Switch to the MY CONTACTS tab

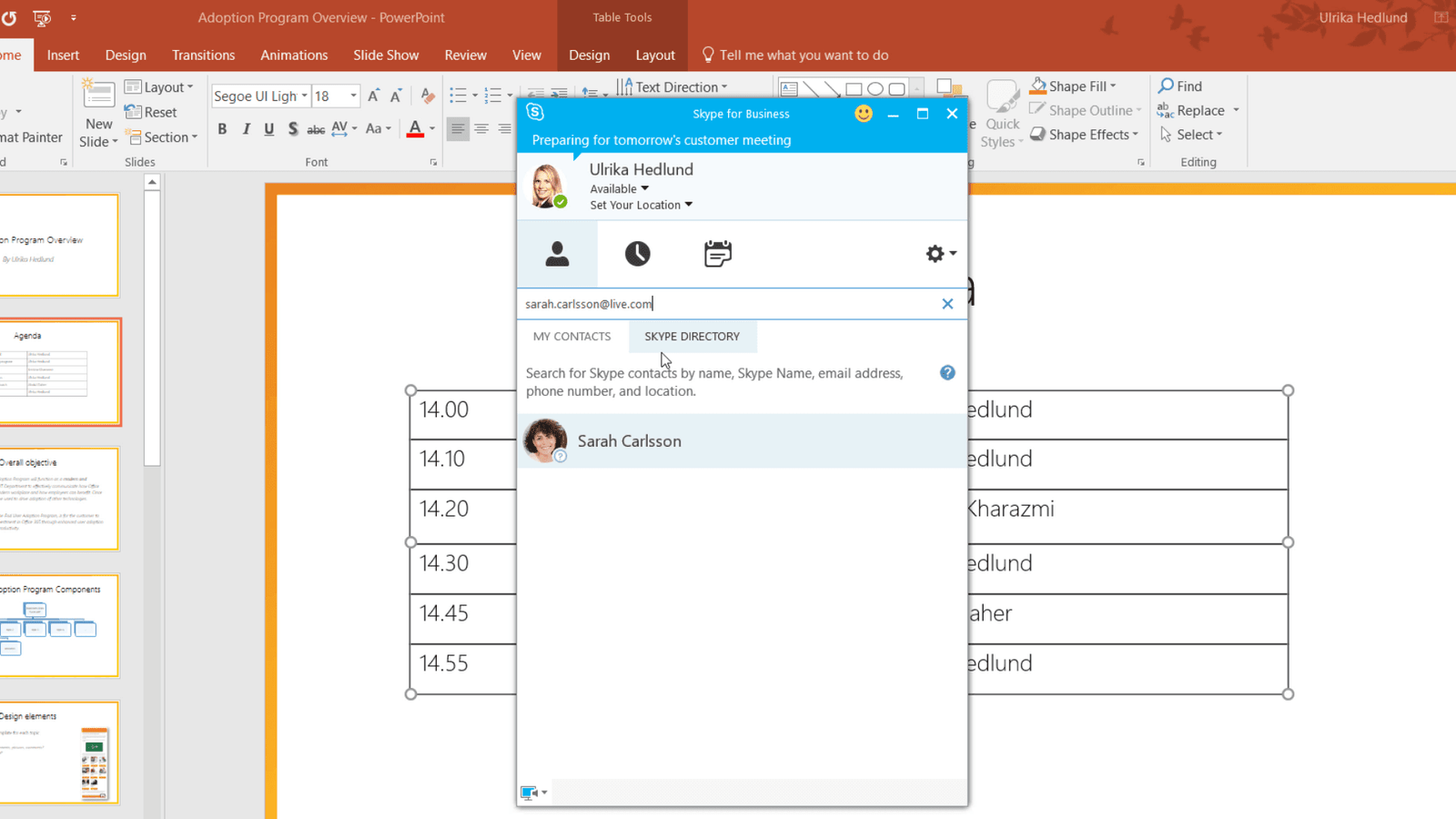point(571,337)
